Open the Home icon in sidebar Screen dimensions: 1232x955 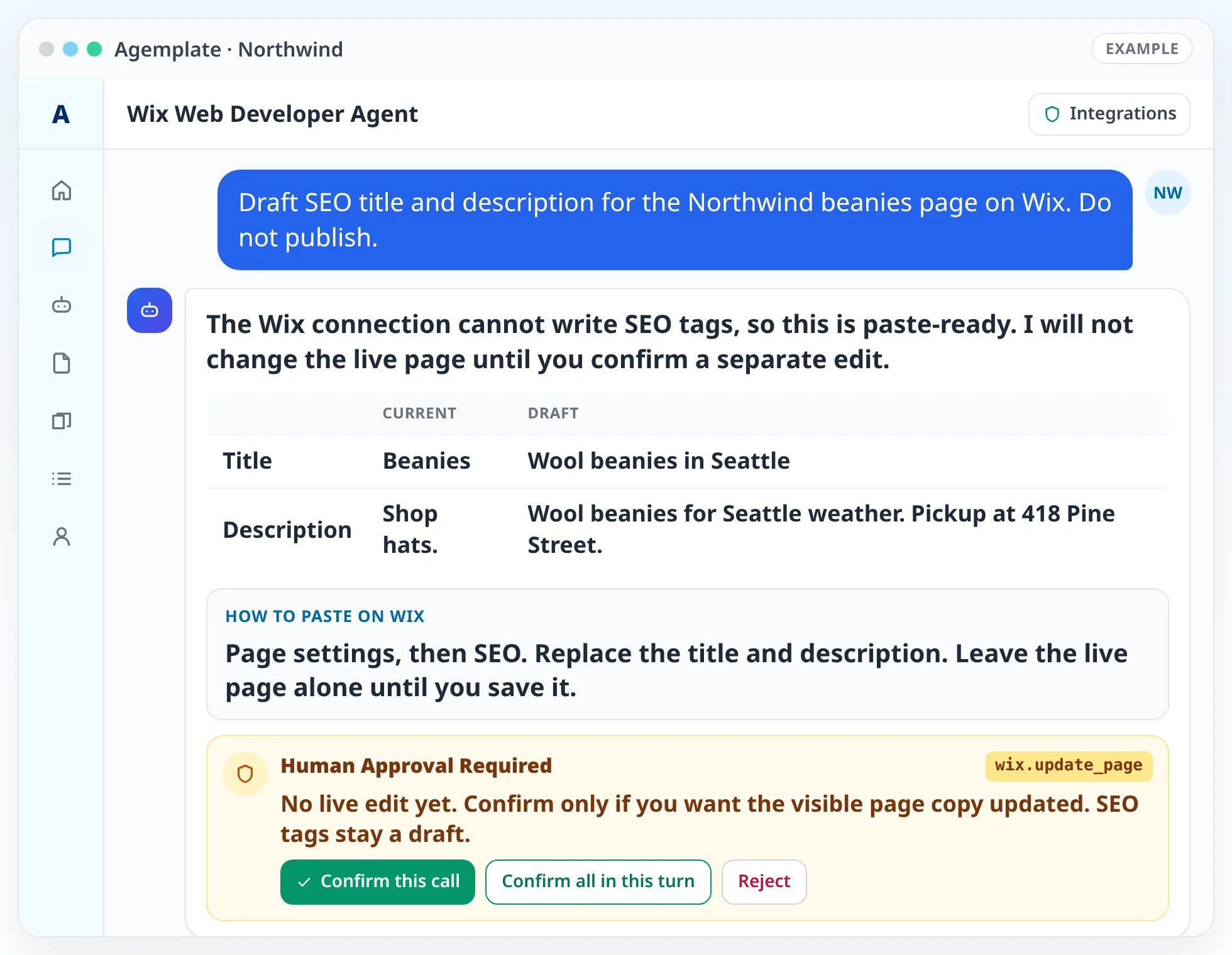pyautogui.click(x=62, y=190)
